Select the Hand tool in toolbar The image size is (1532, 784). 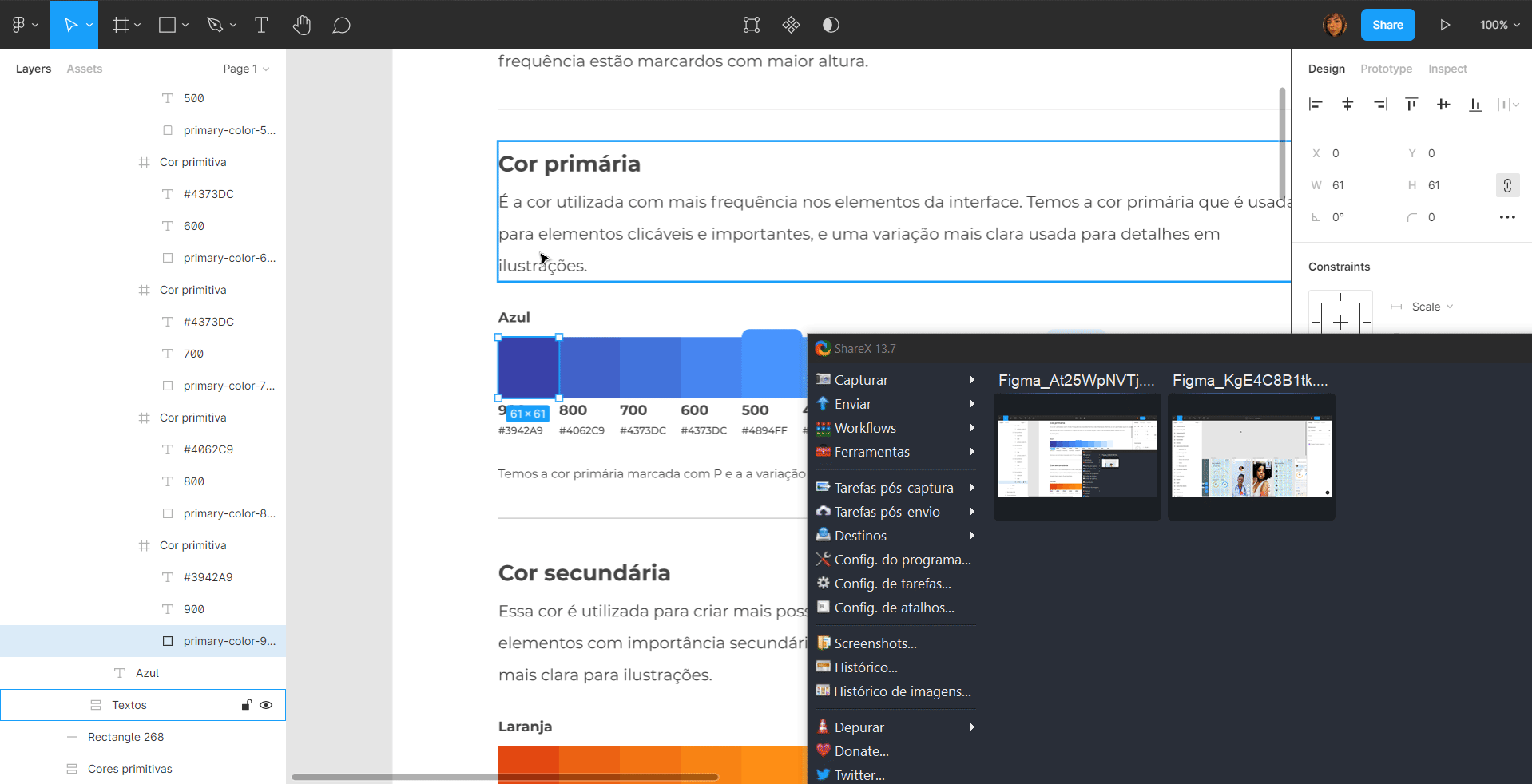tap(301, 25)
